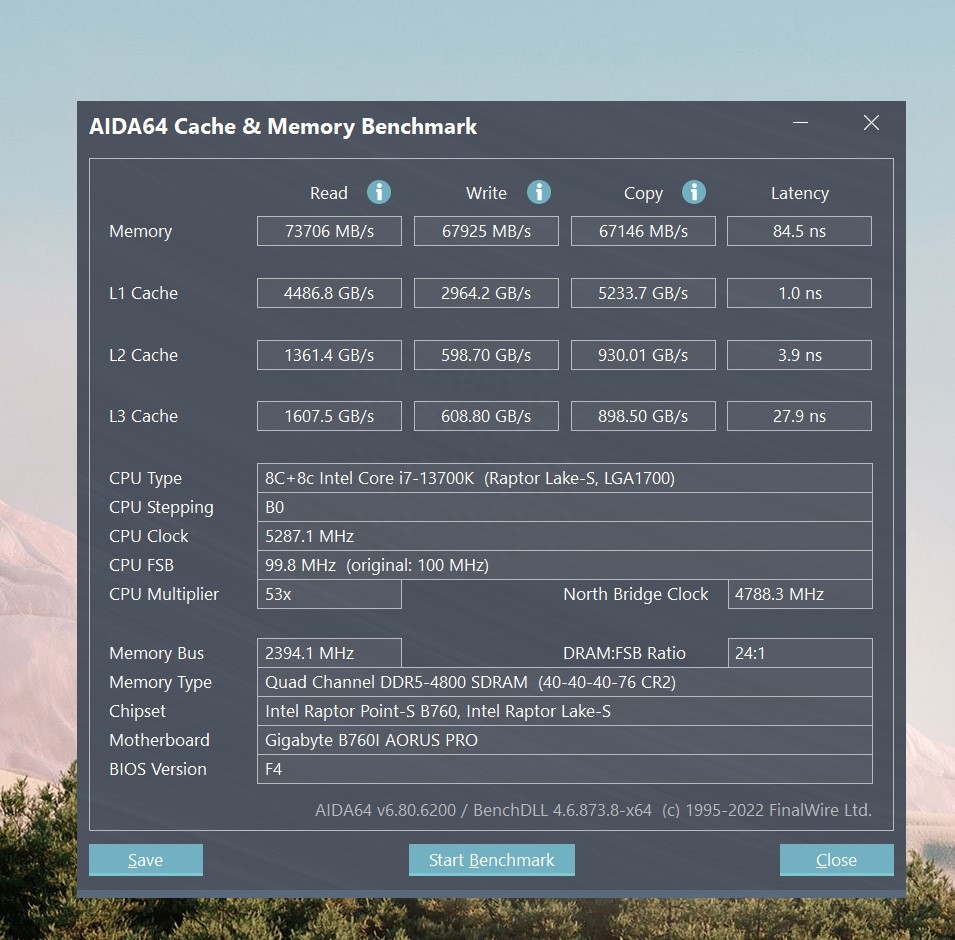Click Memory Type DDR5-4800 field
Viewport: 955px width, 940px height.
(565, 682)
